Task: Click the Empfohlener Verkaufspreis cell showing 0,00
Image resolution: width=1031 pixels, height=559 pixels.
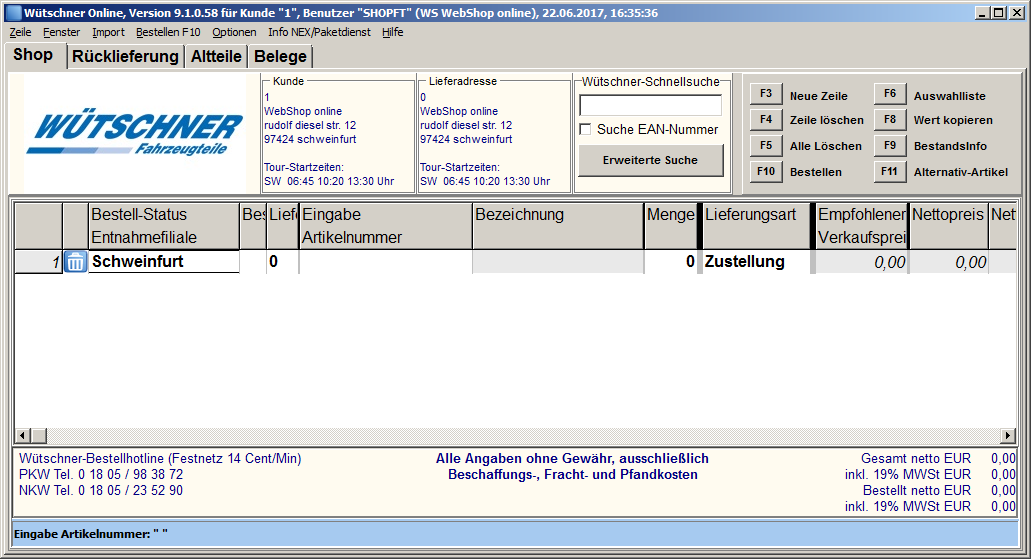Action: pyautogui.click(x=861, y=262)
